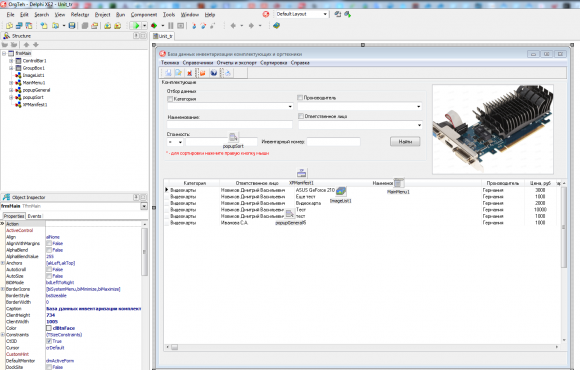The image size is (580, 370).
Task: Select the ImageList1 component icon on form
Action: (340, 192)
